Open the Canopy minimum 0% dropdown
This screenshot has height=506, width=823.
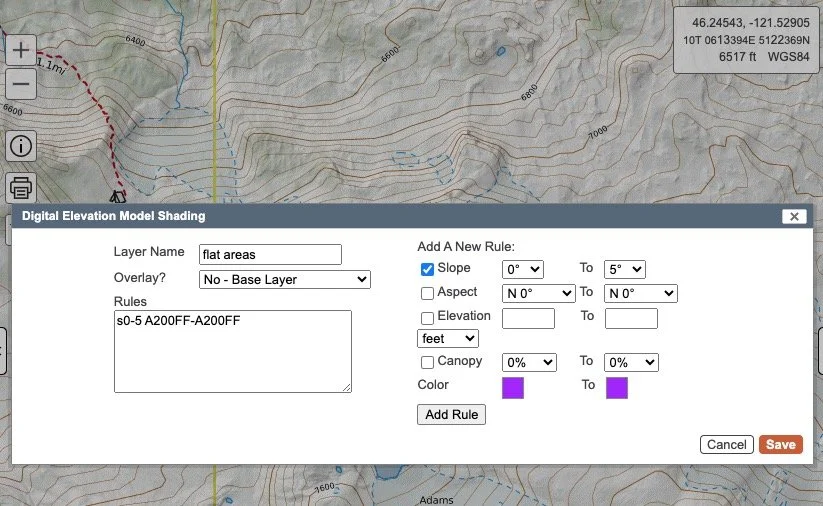pos(529,362)
